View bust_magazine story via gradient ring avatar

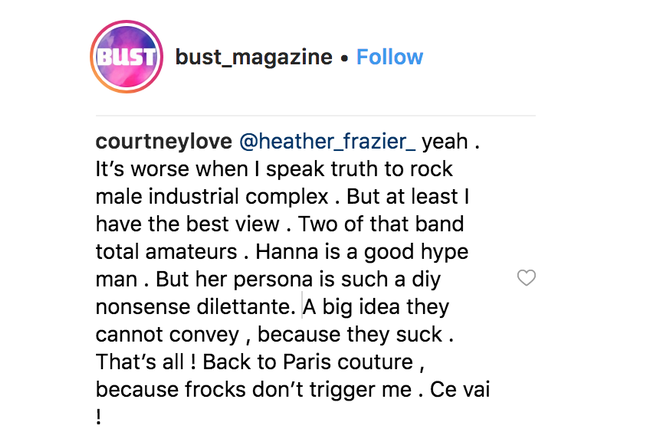126,57
